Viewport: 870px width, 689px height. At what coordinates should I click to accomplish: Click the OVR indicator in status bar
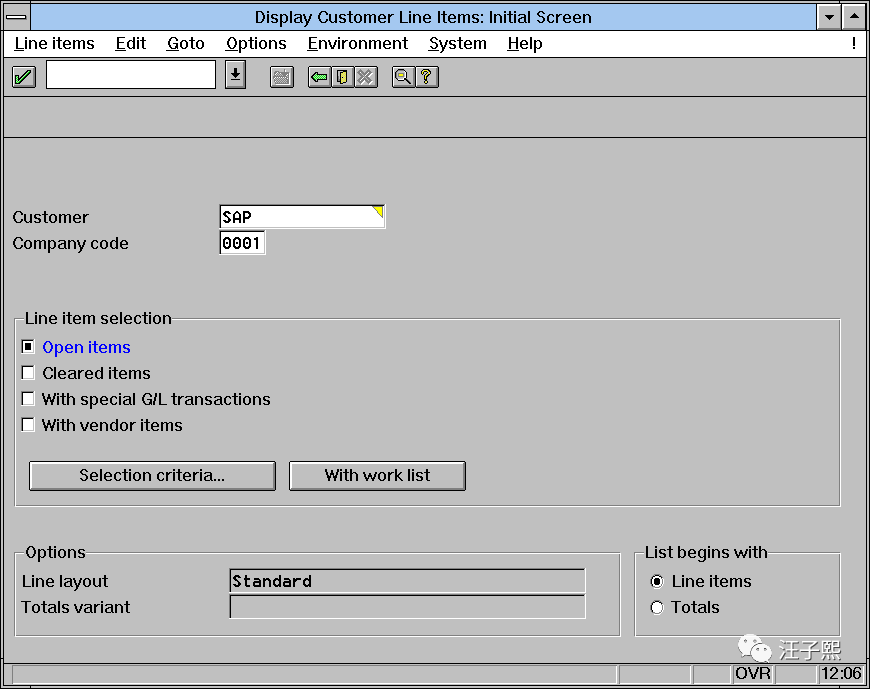pyautogui.click(x=752, y=673)
